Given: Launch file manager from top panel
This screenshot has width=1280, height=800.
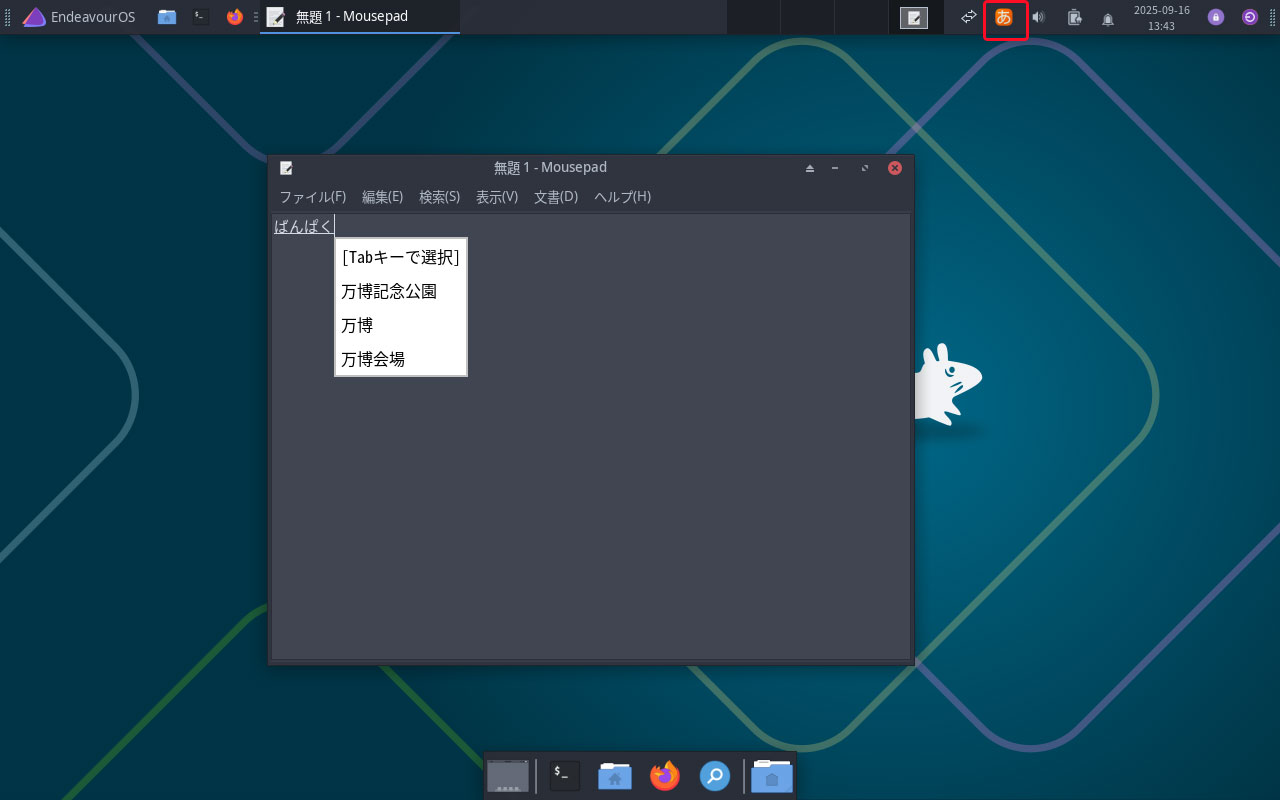Looking at the screenshot, I should 167,17.
